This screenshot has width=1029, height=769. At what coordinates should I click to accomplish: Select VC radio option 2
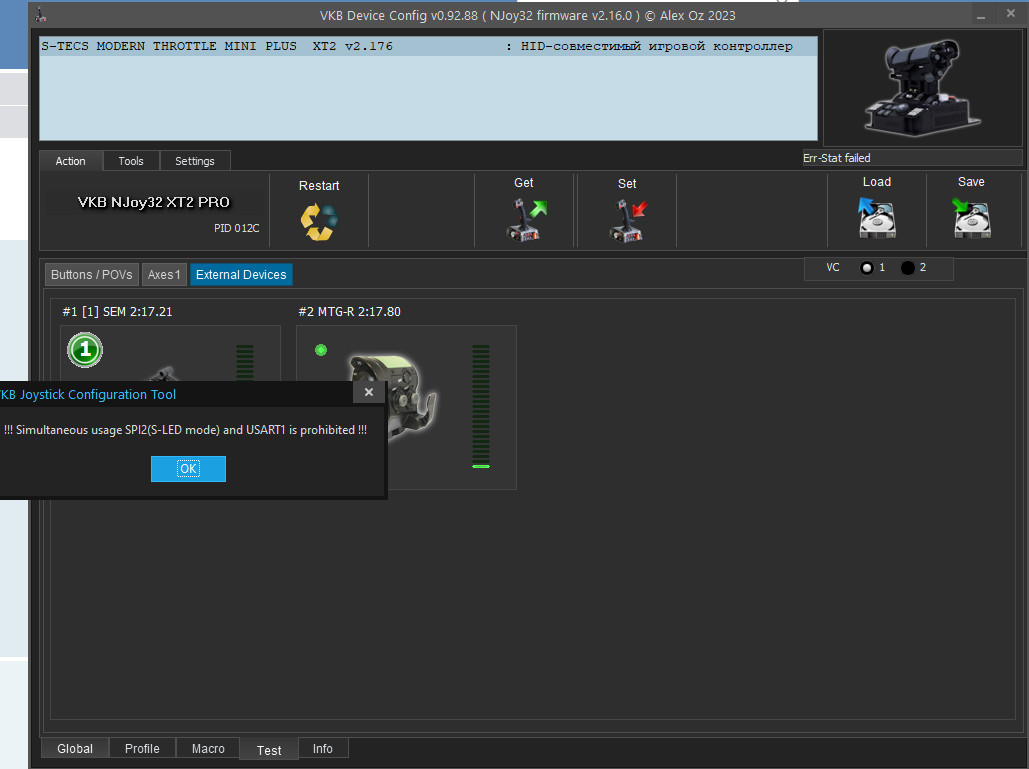pyautogui.click(x=908, y=268)
